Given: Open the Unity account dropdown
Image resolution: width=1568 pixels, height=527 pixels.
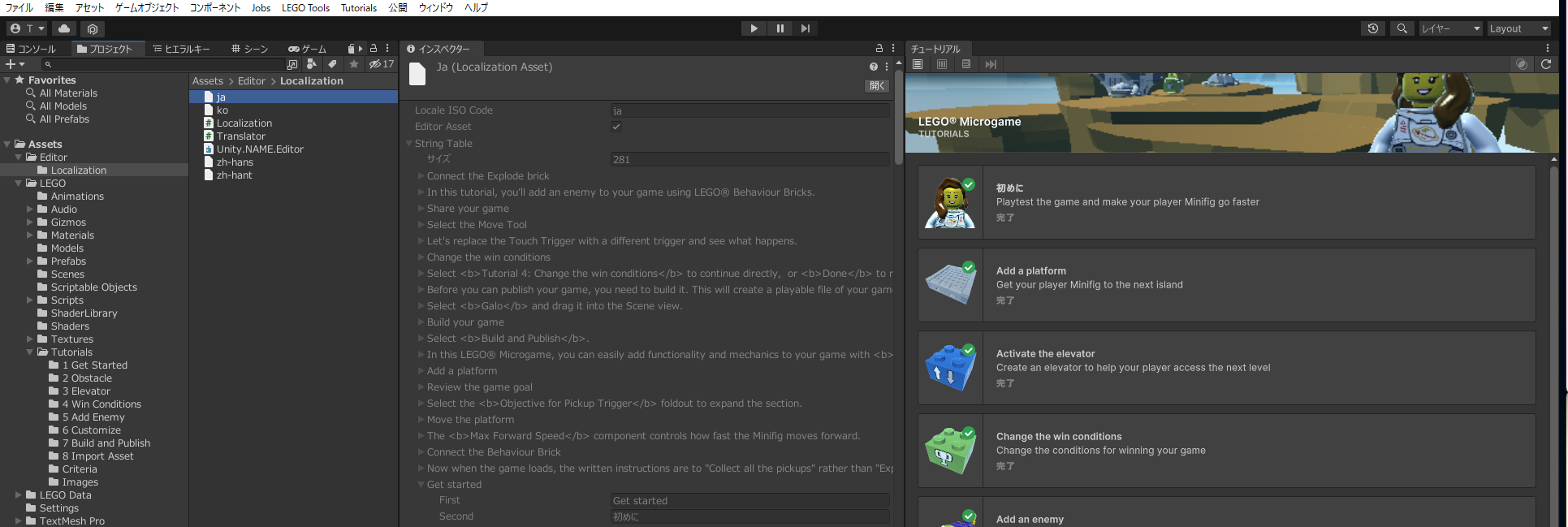Looking at the screenshot, I should pyautogui.click(x=28, y=28).
